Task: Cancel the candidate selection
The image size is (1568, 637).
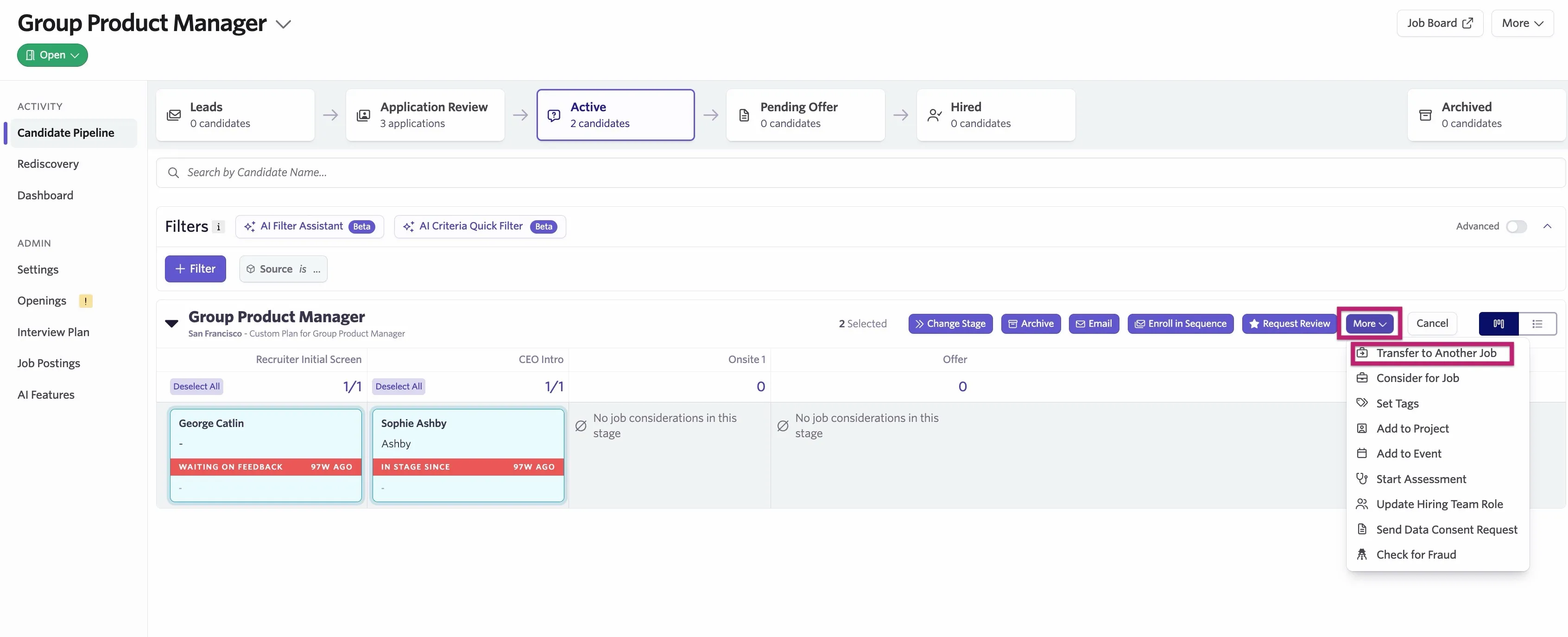Action: 1432,324
